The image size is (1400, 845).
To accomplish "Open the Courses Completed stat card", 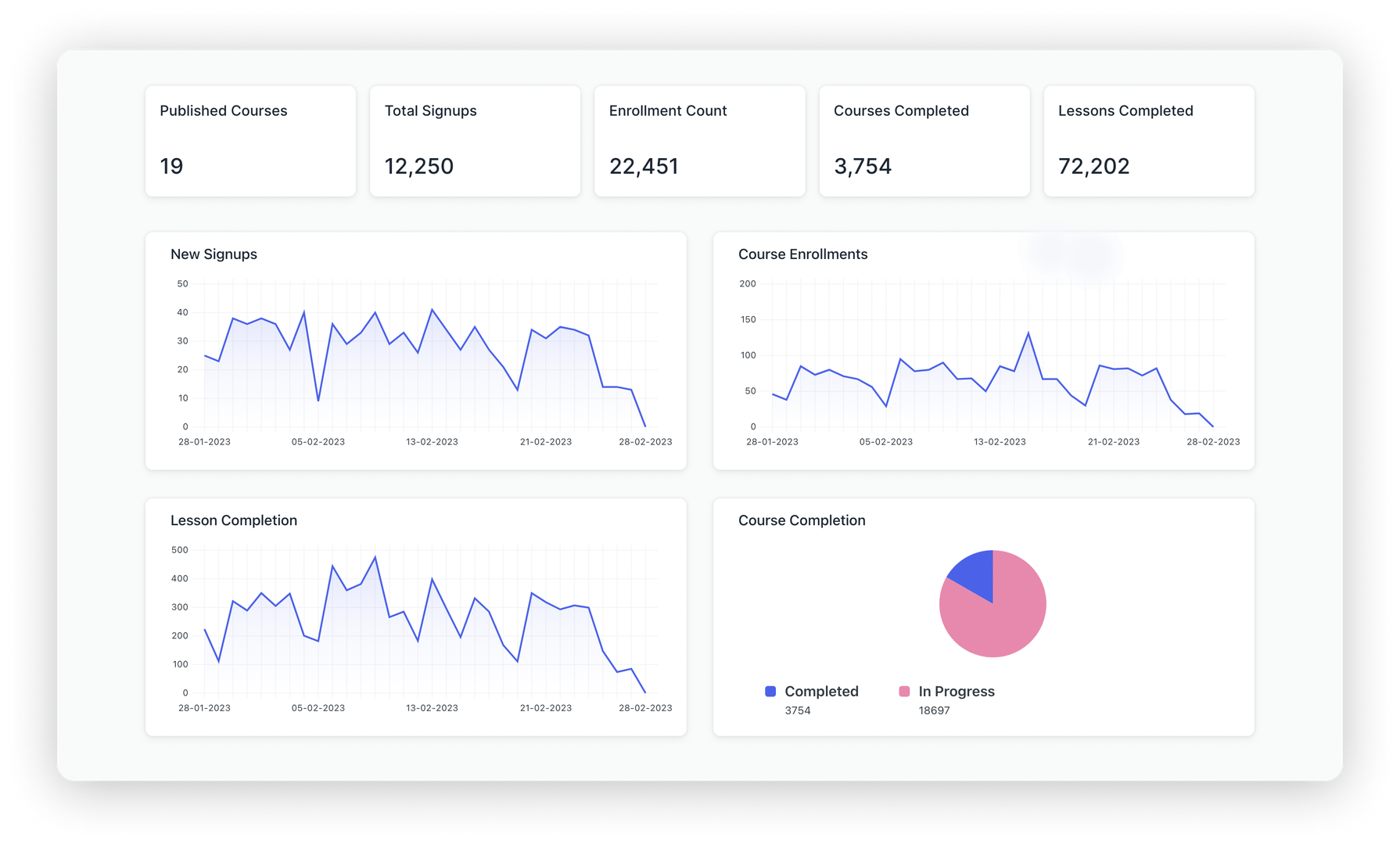I will point(924,141).
